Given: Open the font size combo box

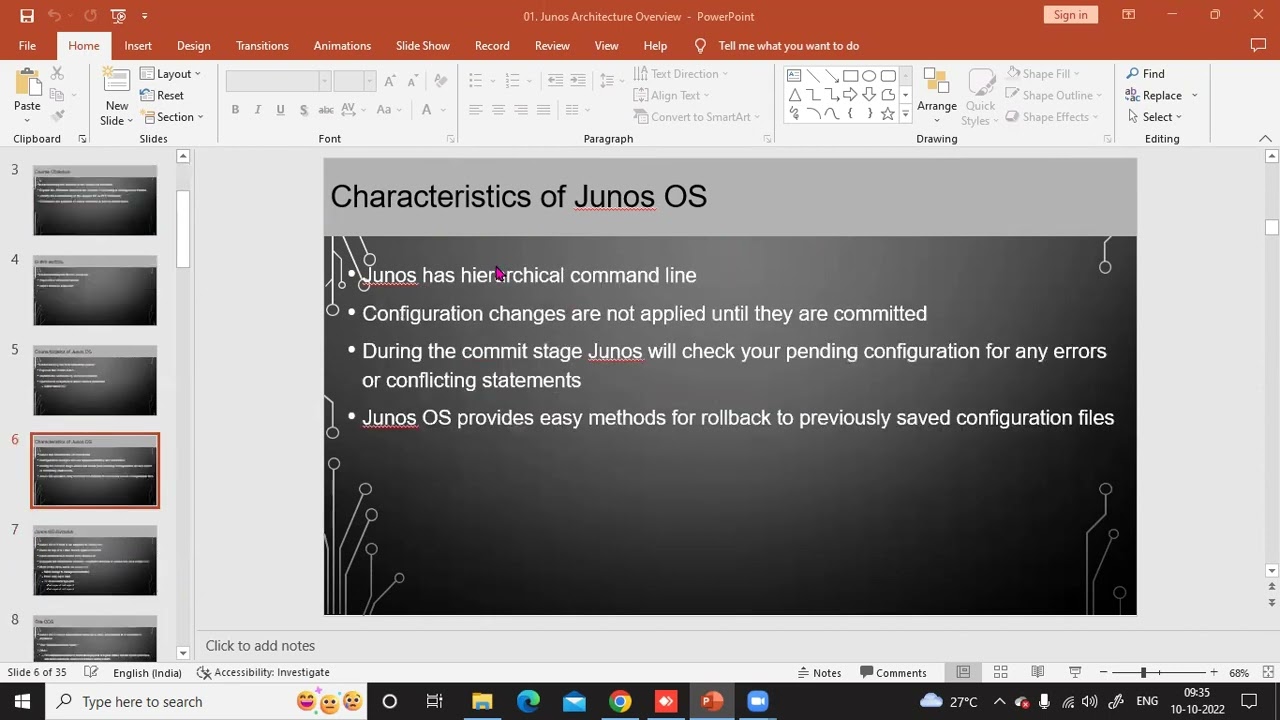Looking at the screenshot, I should tap(354, 81).
